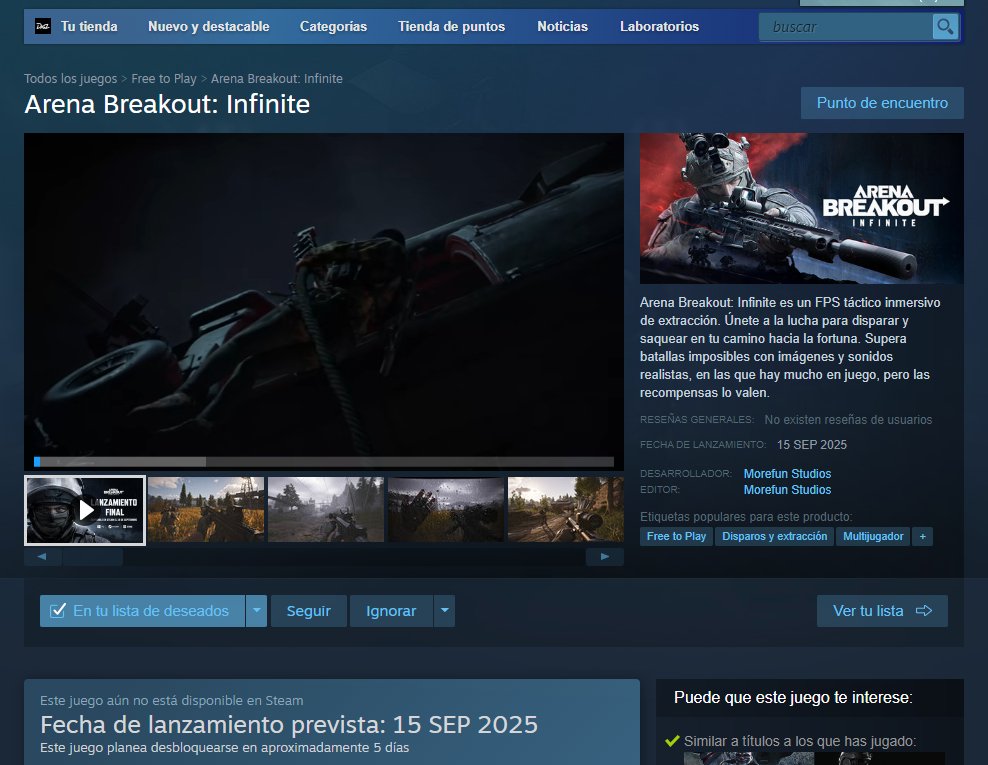Expand the Ignorar dropdown arrow
The height and width of the screenshot is (765, 988).
pos(444,611)
